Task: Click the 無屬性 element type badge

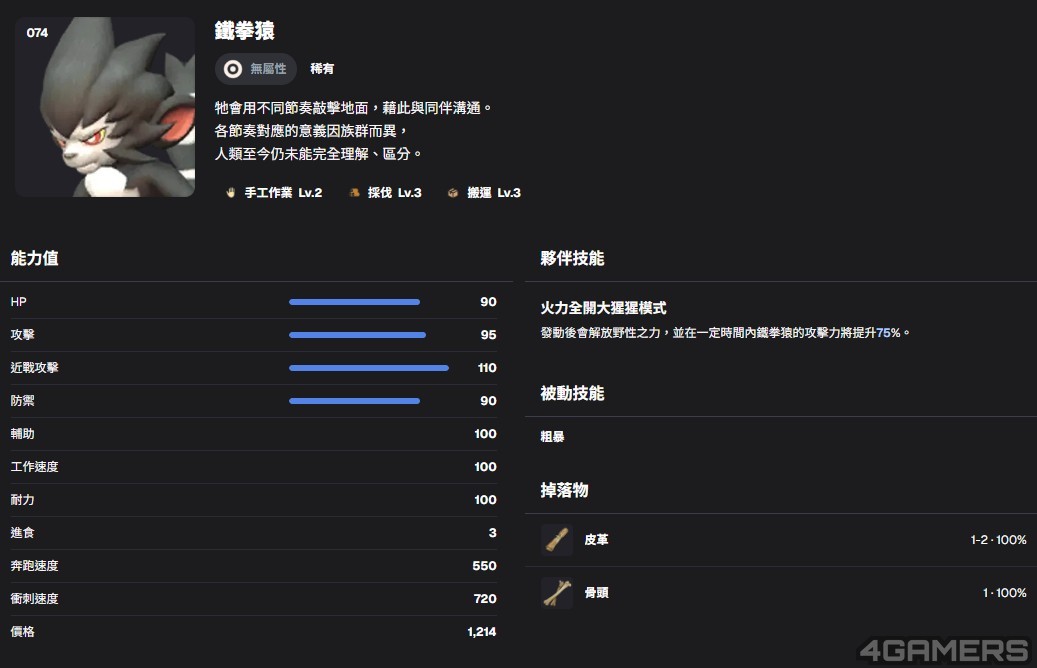Action: pos(255,69)
